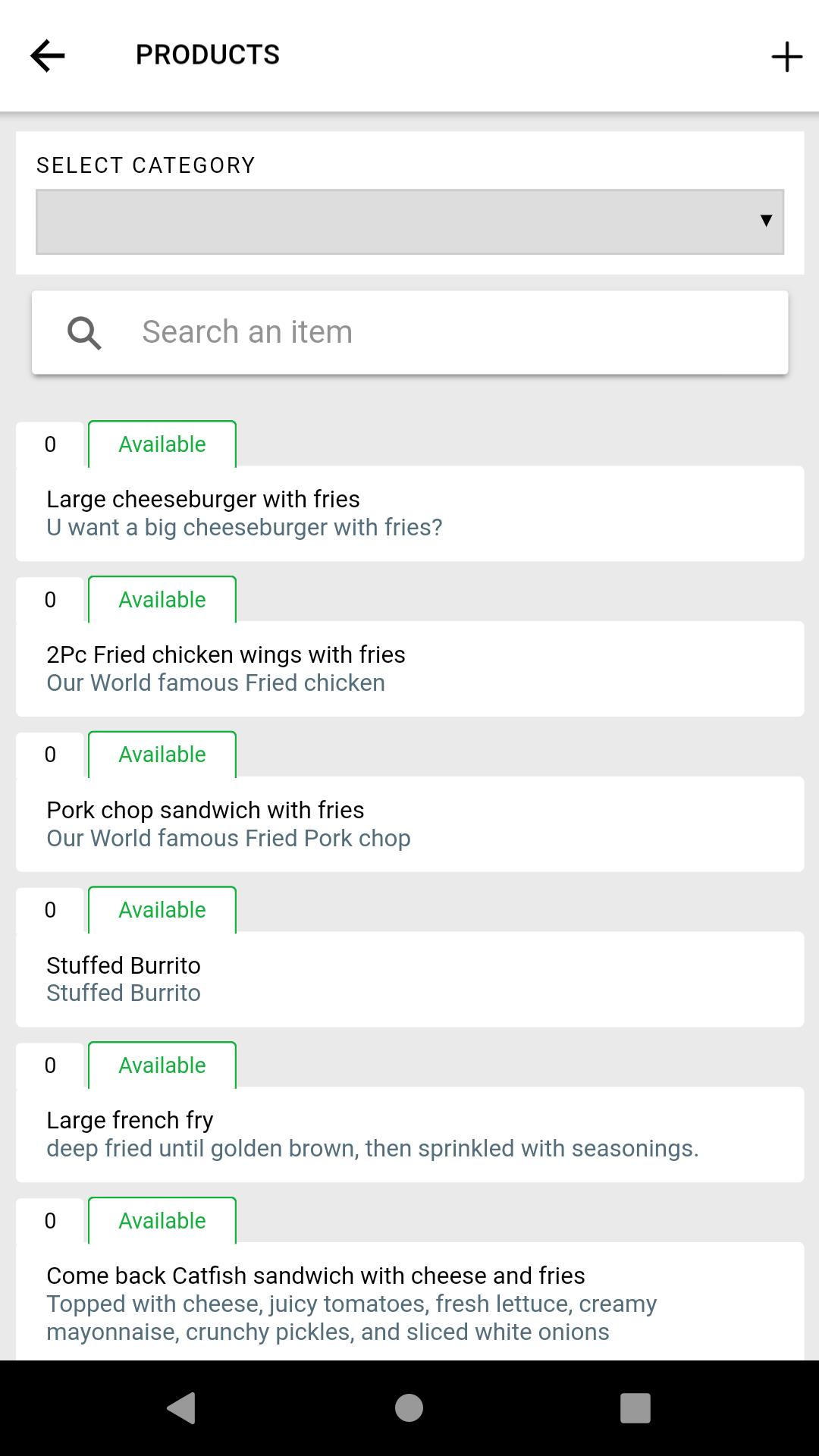Toggle Available status for Large french fry
The image size is (819, 1456).
162,1065
